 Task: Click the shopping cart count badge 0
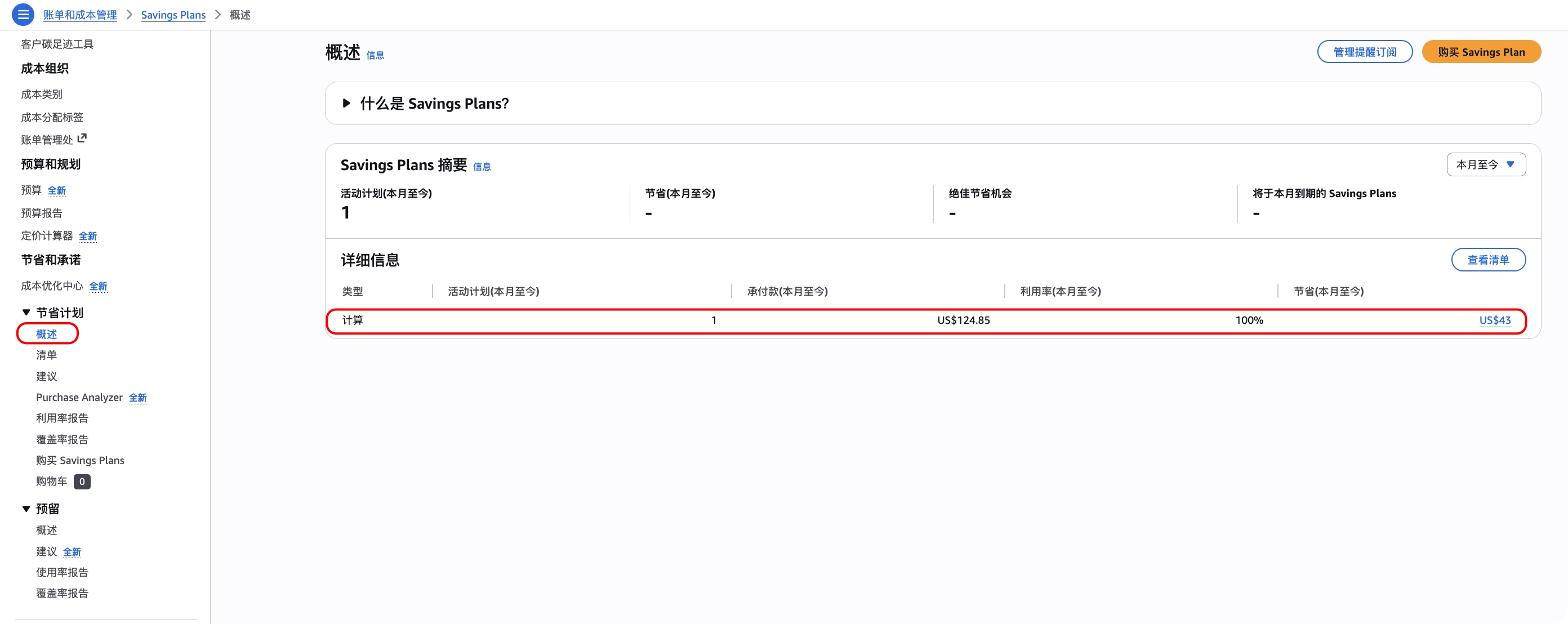coord(82,482)
